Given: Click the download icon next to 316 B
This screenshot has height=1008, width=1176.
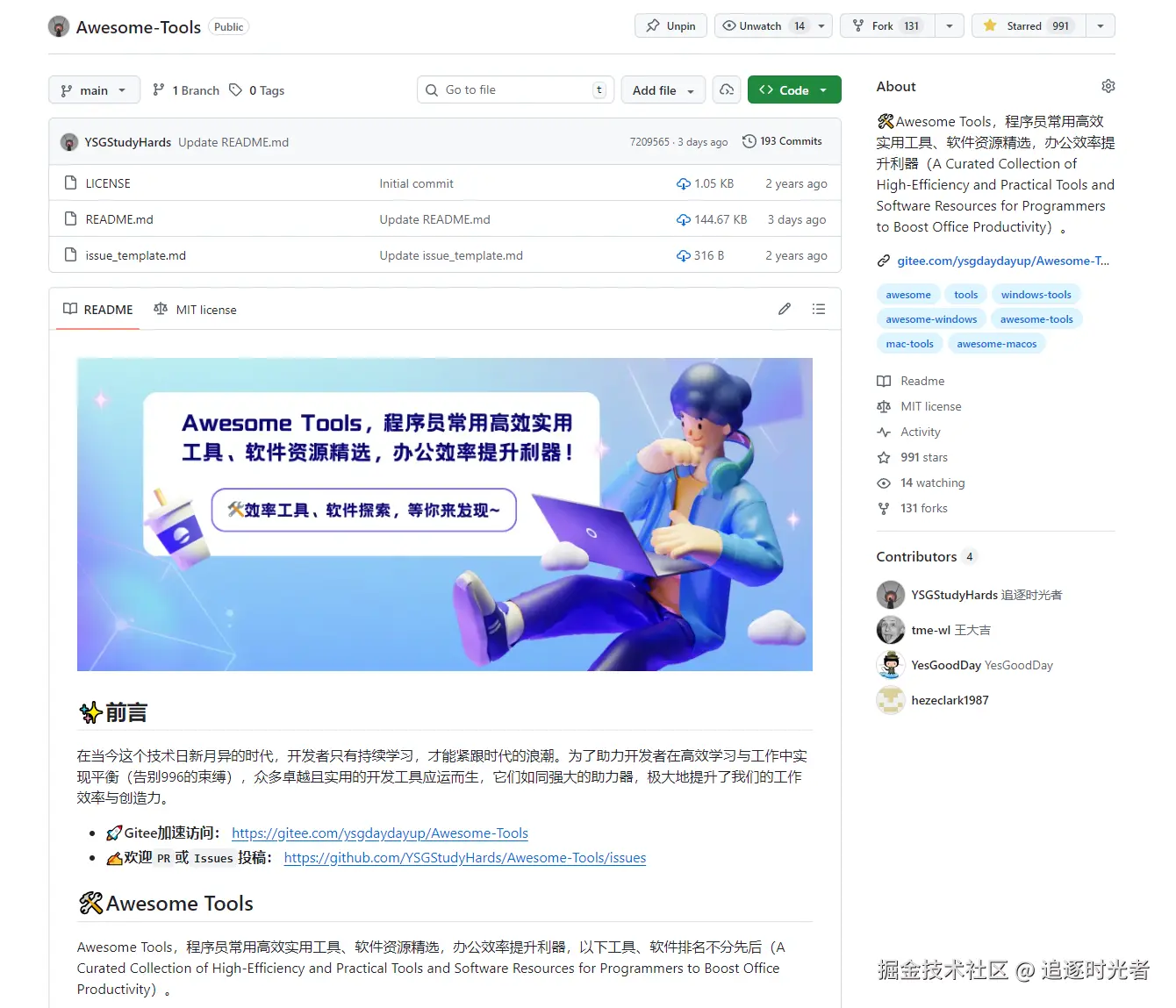Looking at the screenshot, I should click(x=683, y=255).
